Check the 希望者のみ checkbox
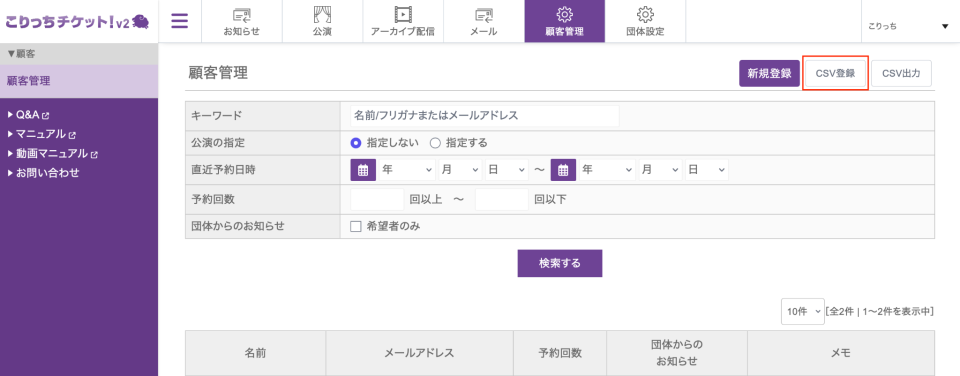Image resolution: width=960 pixels, height=376 pixels. pyautogui.click(x=356, y=227)
